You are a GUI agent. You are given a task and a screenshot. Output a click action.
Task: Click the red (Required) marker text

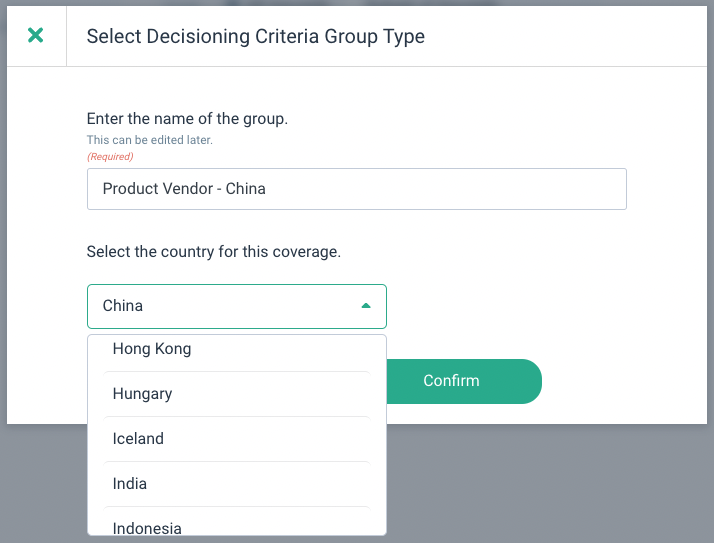pos(110,156)
